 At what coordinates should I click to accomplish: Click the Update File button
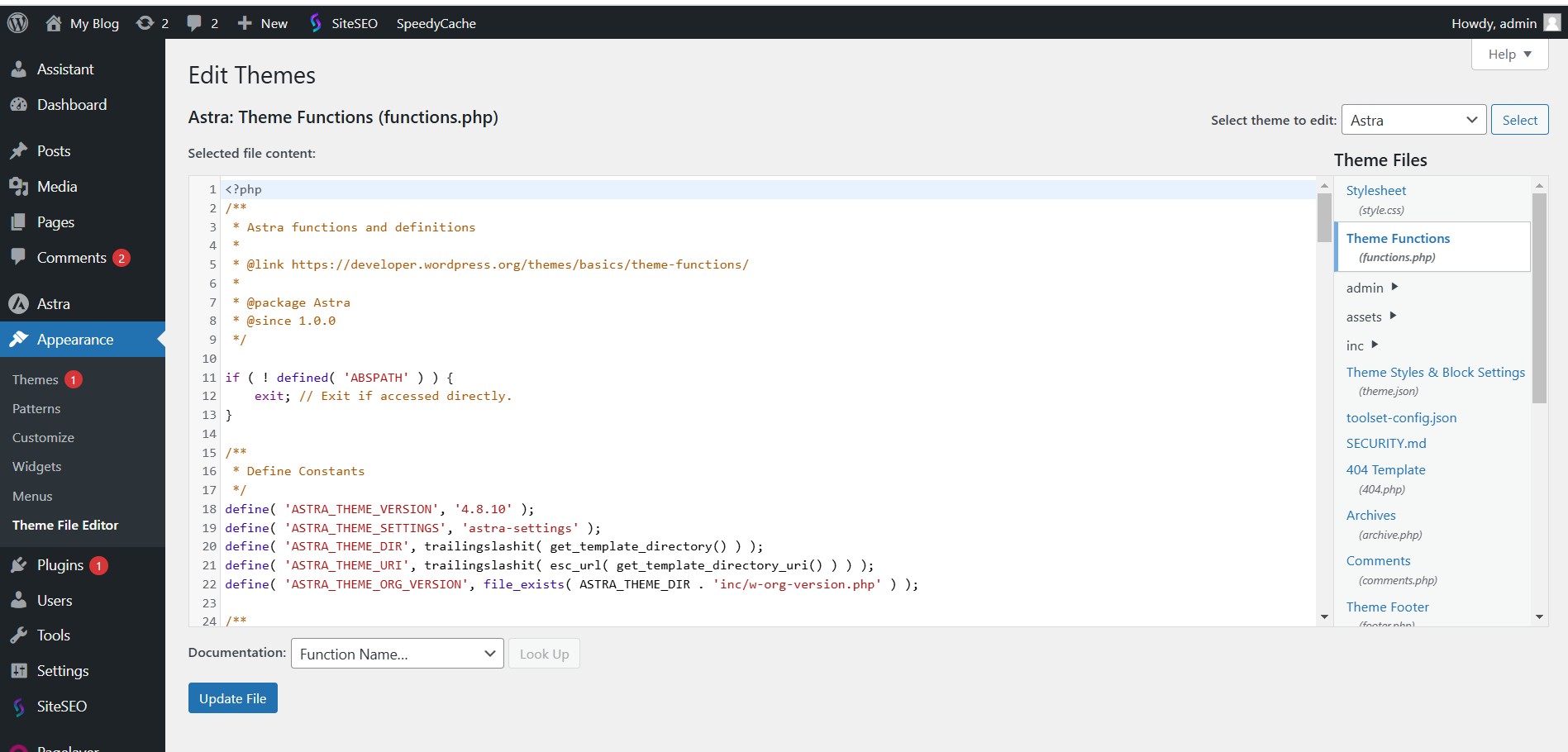click(233, 698)
